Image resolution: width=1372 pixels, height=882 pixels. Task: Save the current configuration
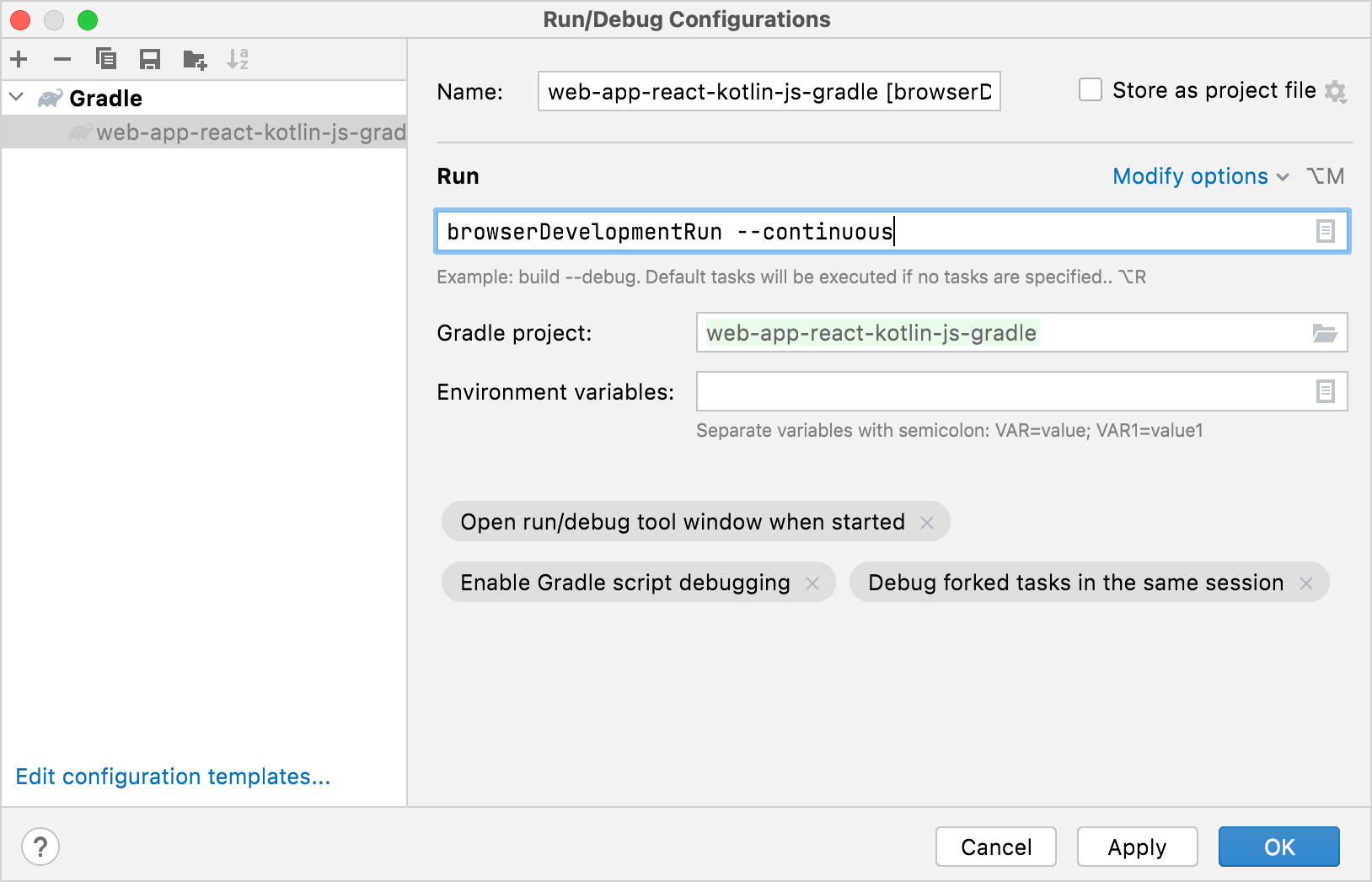click(x=151, y=59)
